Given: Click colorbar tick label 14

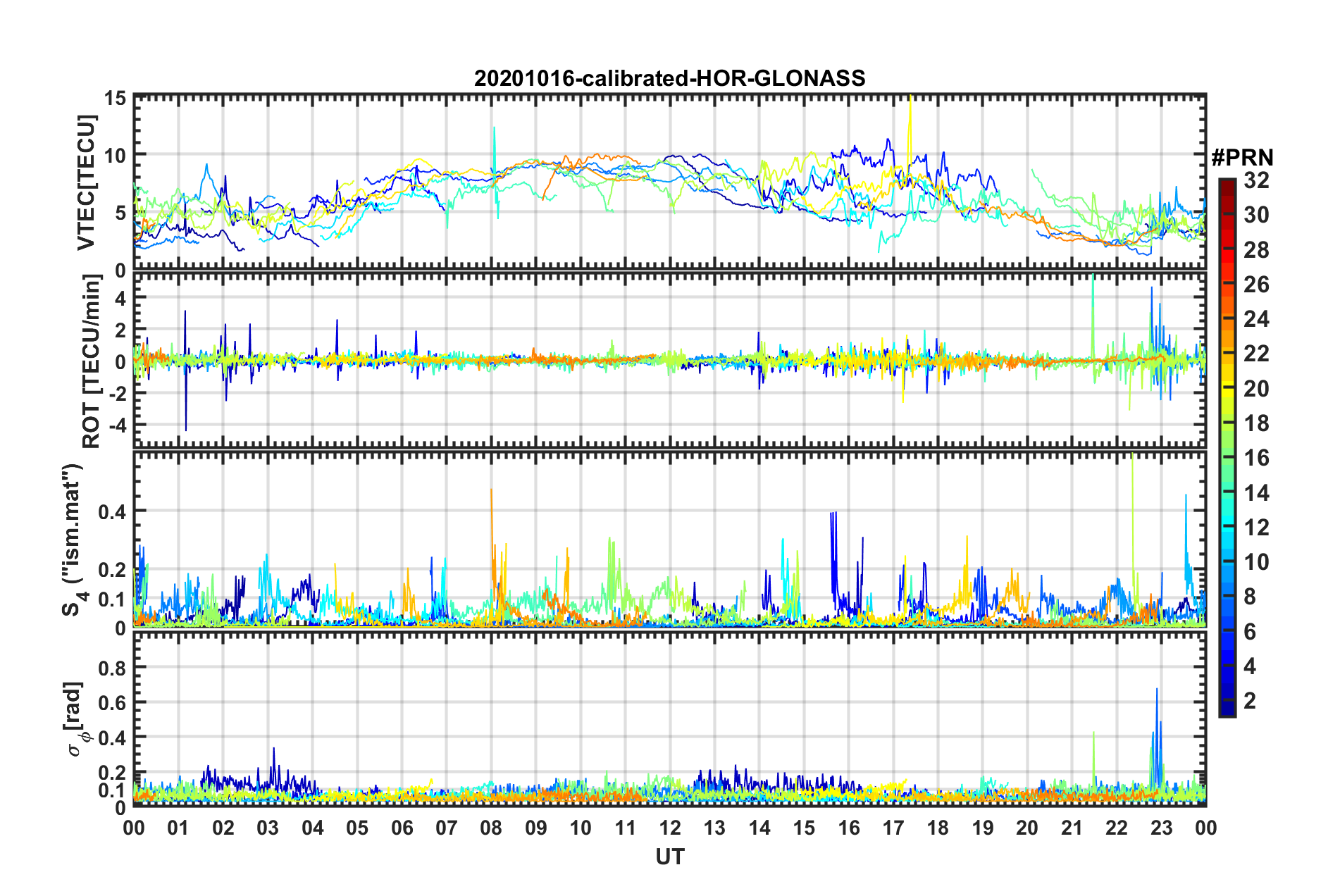Looking at the screenshot, I should [x=1256, y=493].
